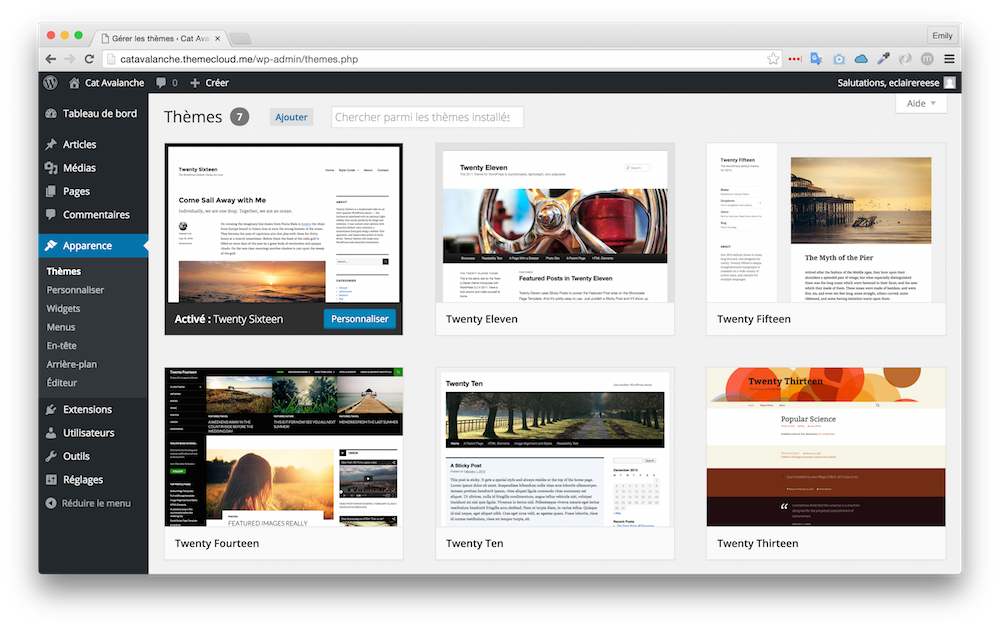Click the camera extension icon

click(x=839, y=59)
